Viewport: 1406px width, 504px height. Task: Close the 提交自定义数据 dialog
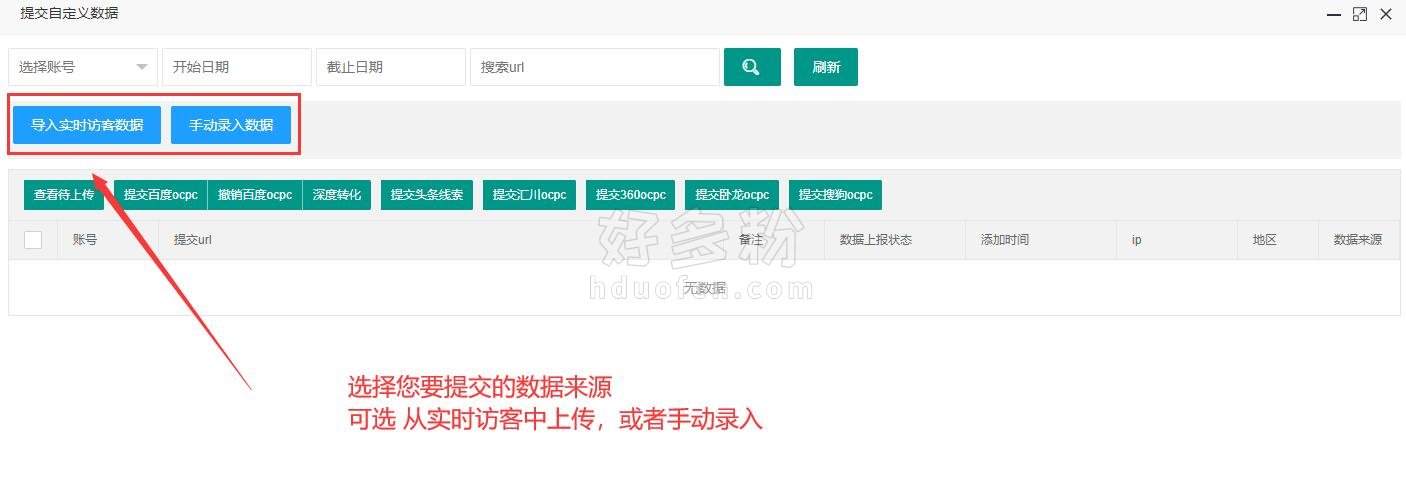coord(1385,14)
